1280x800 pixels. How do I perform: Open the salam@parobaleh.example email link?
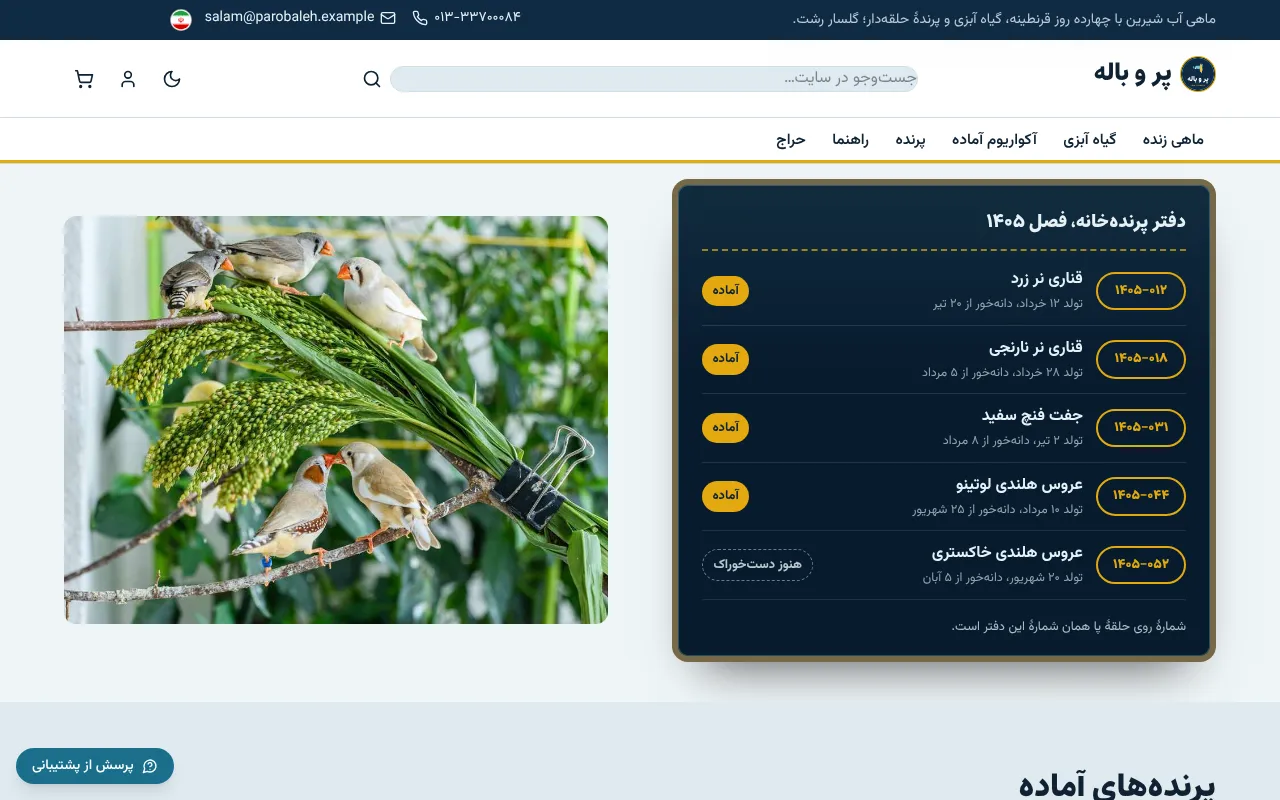(x=290, y=17)
